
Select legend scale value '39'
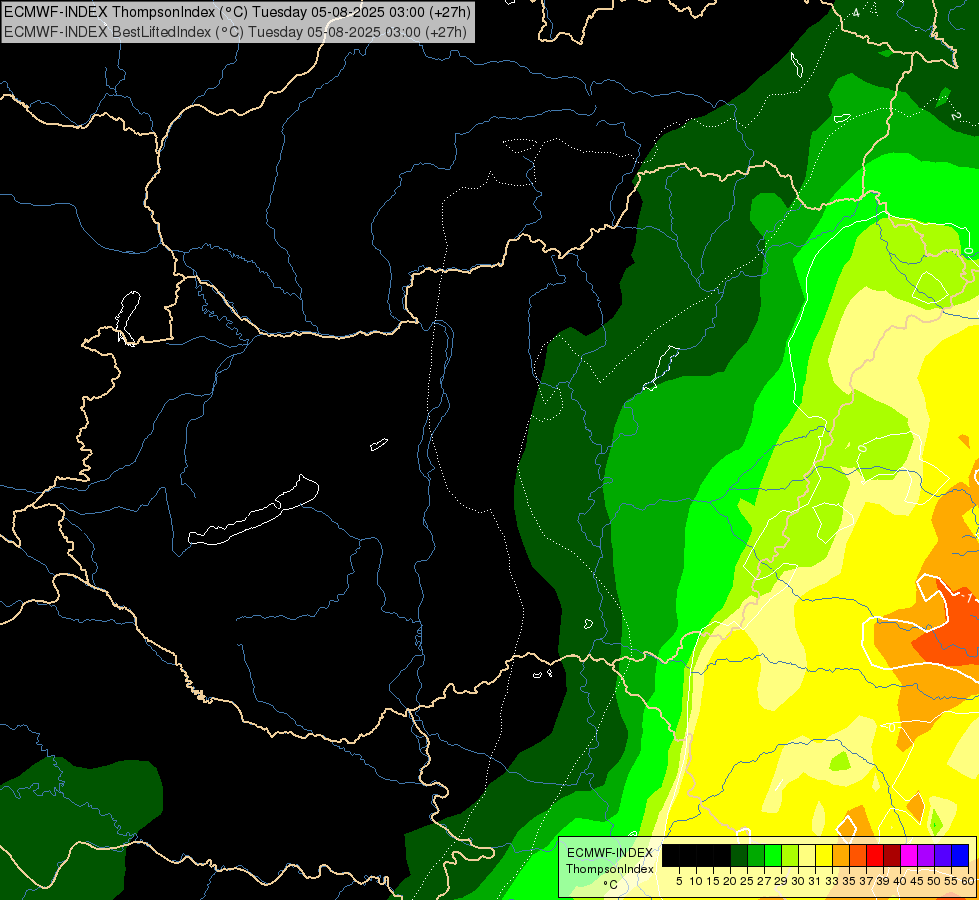coord(883,881)
